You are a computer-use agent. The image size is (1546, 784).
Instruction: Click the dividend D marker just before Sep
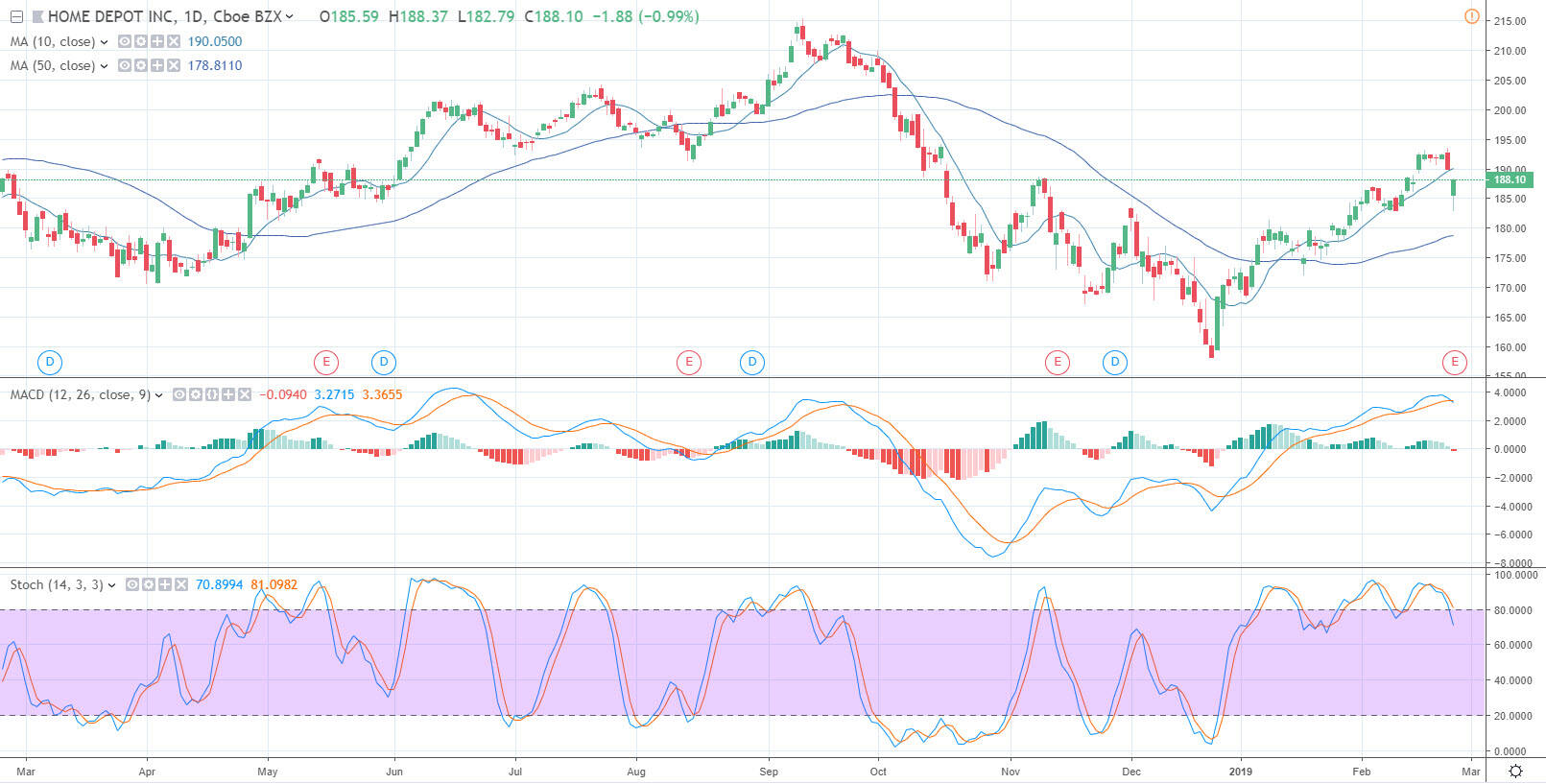[x=752, y=362]
